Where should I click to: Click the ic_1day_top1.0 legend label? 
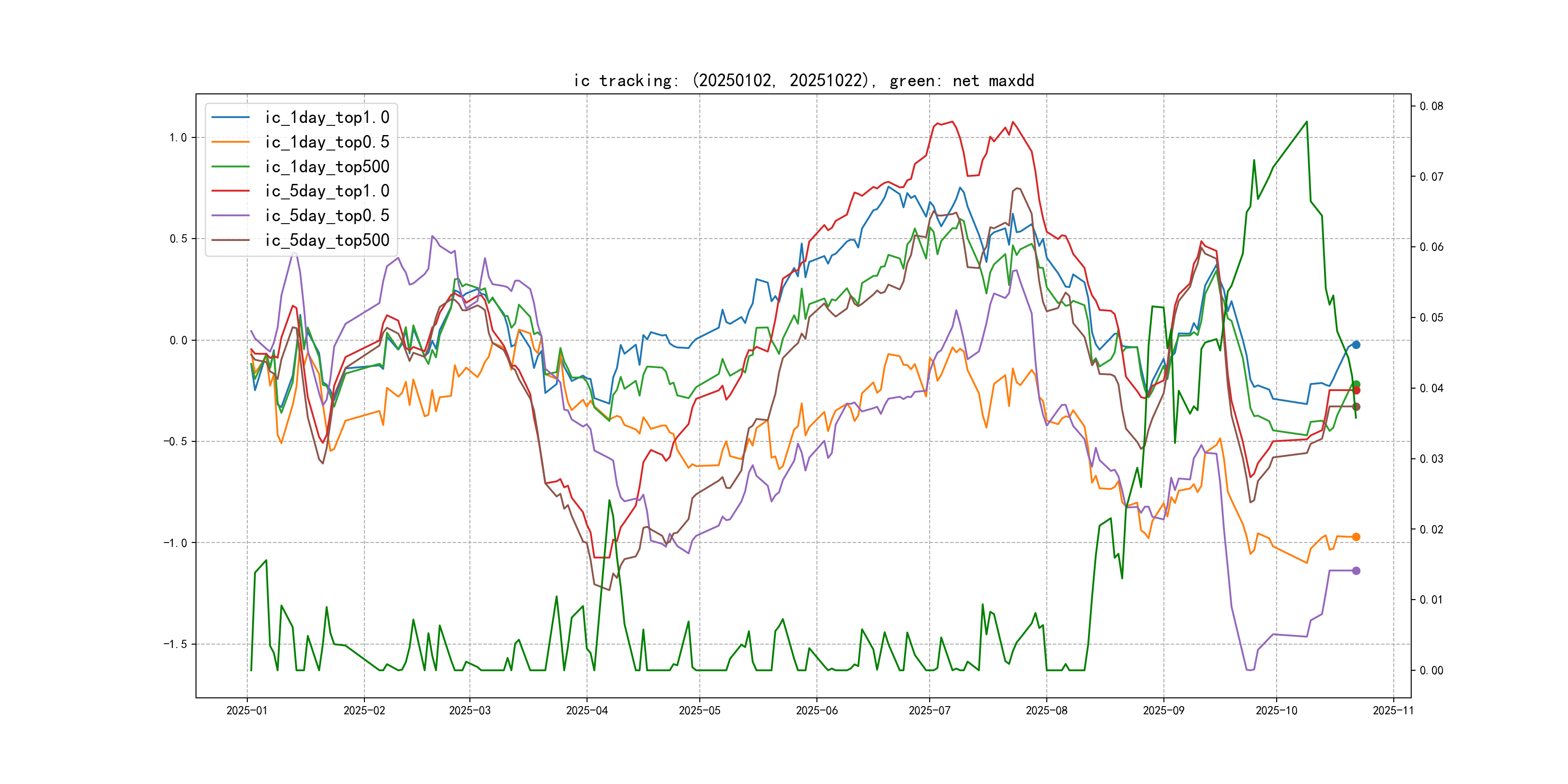(327, 118)
